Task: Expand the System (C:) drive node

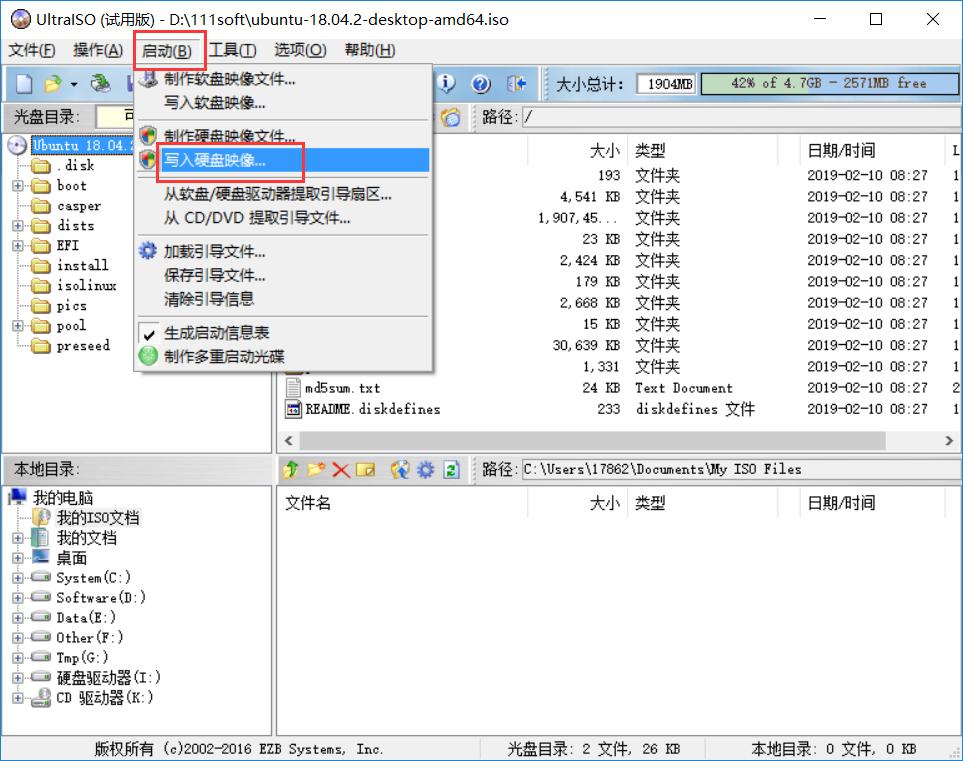Action: [x=19, y=577]
